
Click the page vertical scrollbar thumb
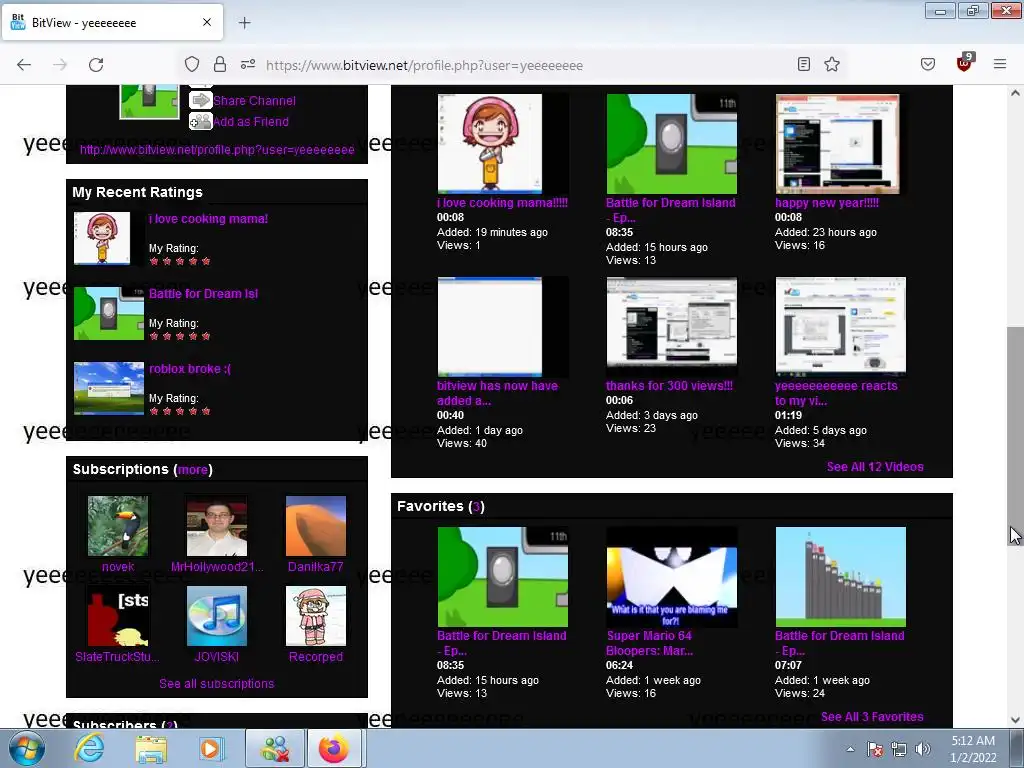[1016, 434]
